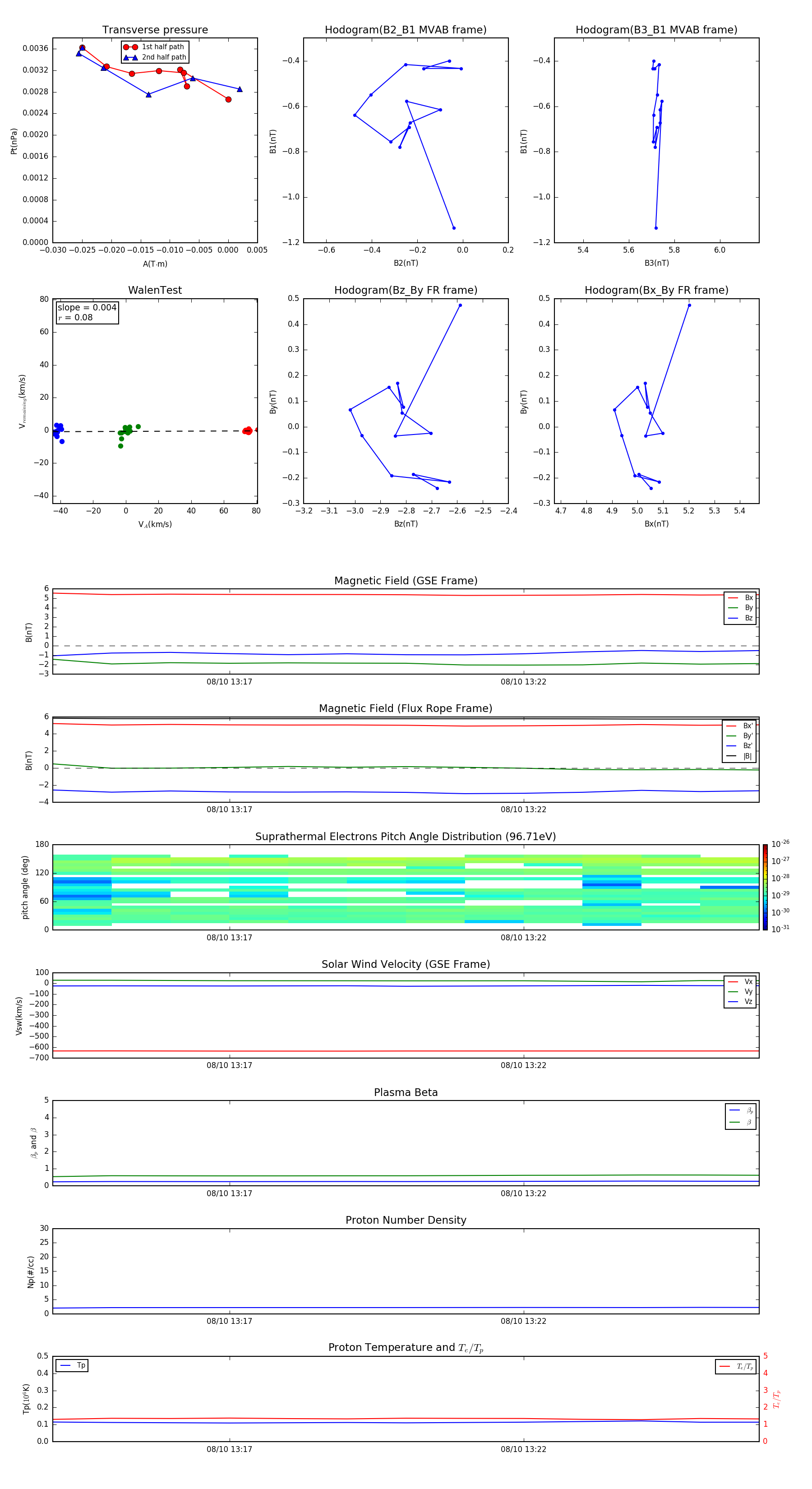Click the 'r = 0.08' annotation
Image resolution: width=812 pixels, height=1489 pixels.
75,317
